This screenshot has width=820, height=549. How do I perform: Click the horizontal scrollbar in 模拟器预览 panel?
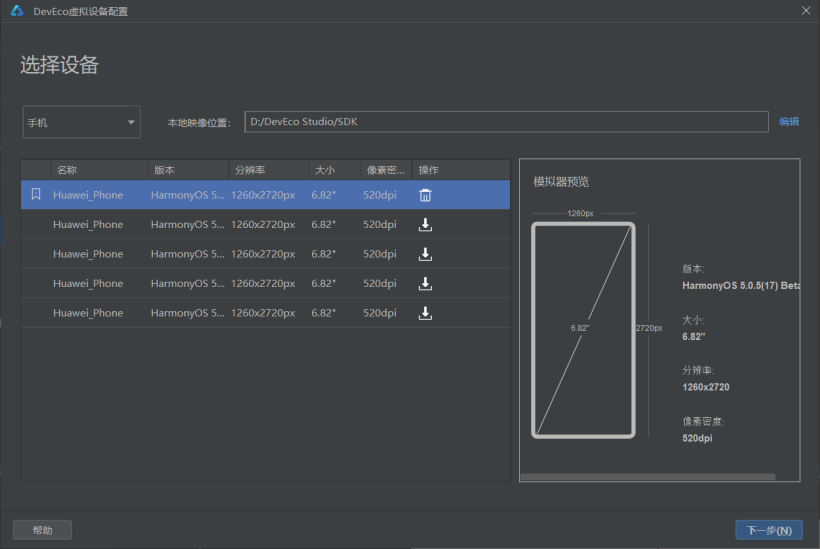(647, 477)
